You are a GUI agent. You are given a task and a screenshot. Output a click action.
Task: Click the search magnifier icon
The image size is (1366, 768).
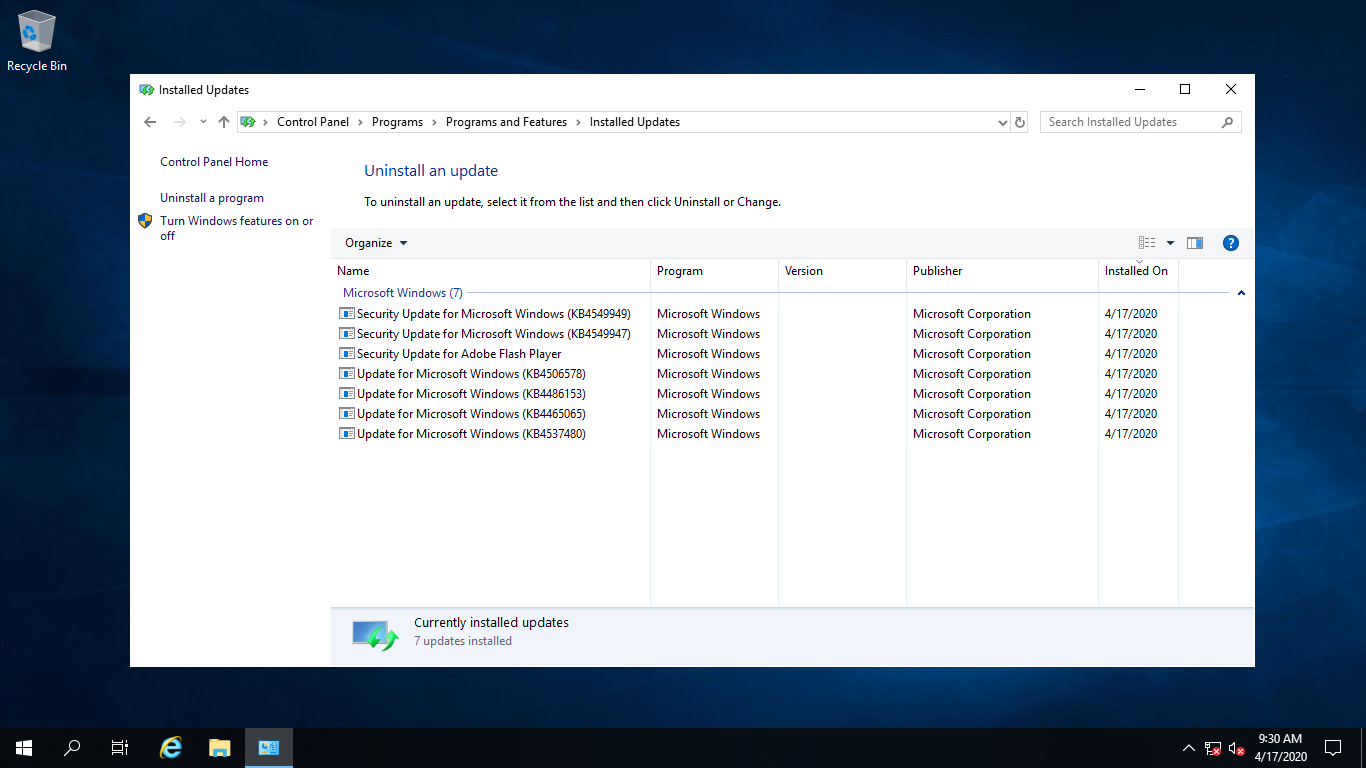click(x=1228, y=122)
